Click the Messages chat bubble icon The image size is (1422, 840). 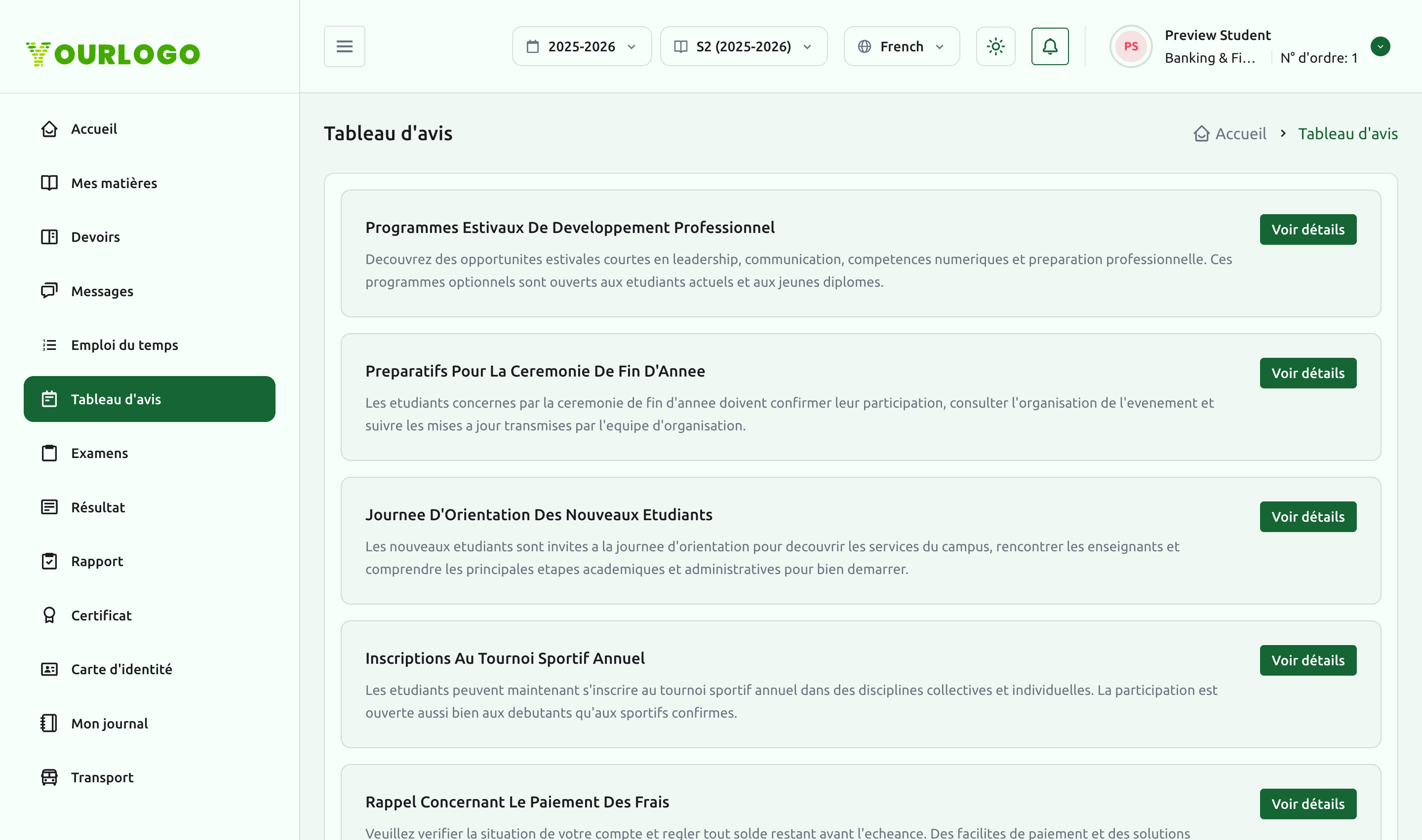(49, 291)
